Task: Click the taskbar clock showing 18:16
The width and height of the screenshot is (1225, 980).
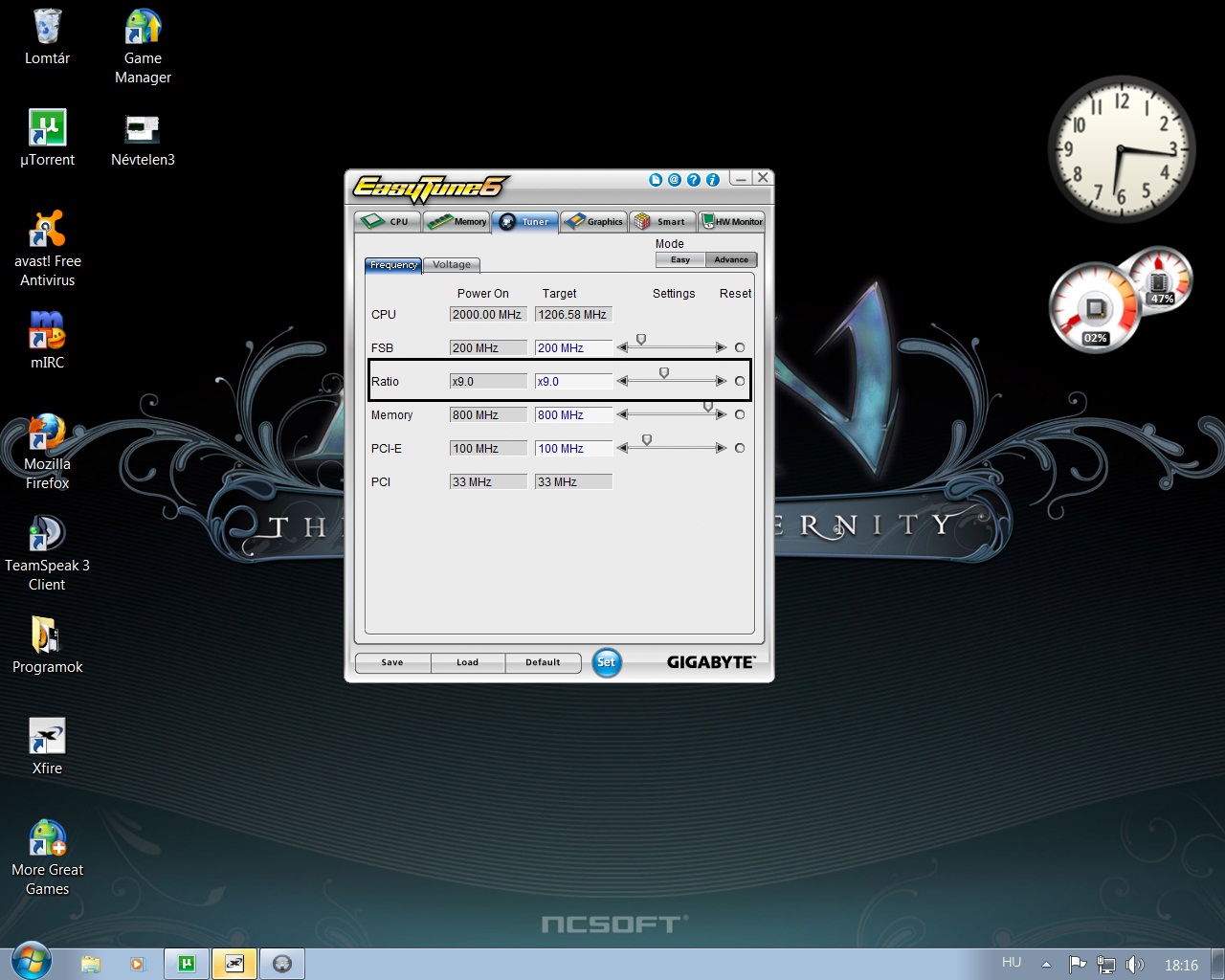Action: click(1182, 965)
